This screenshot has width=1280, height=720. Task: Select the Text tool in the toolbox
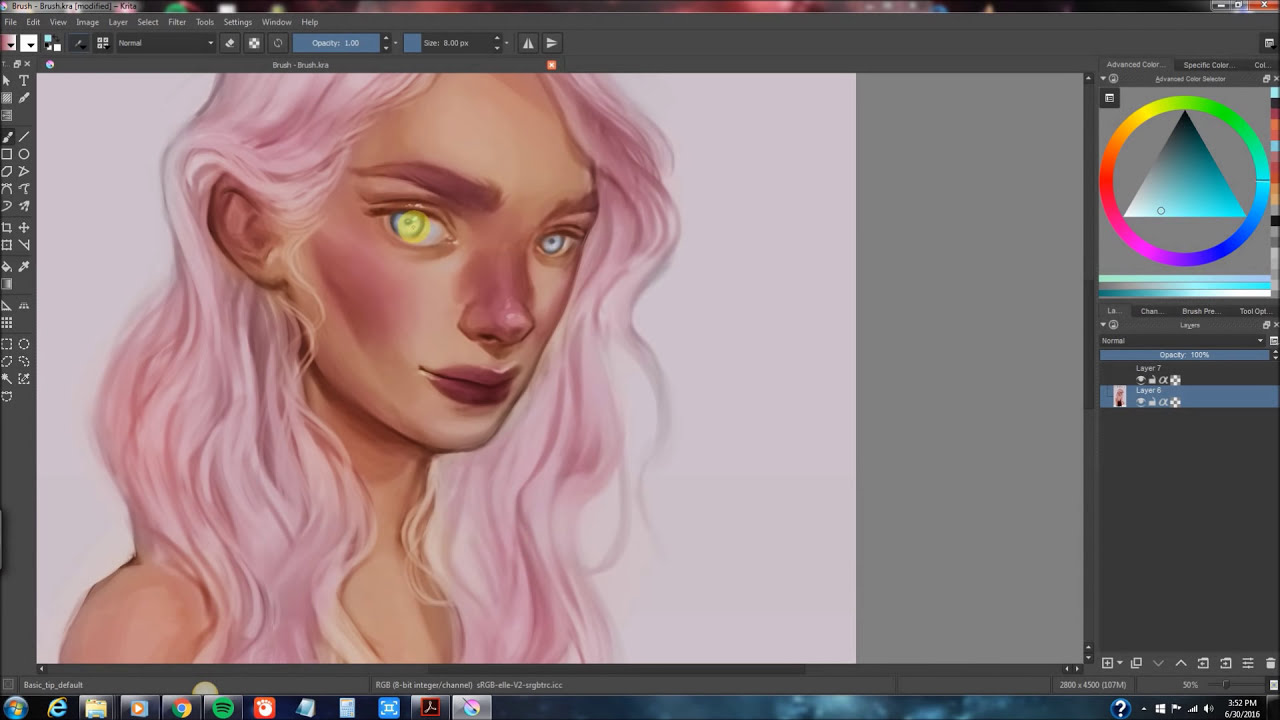pos(24,81)
